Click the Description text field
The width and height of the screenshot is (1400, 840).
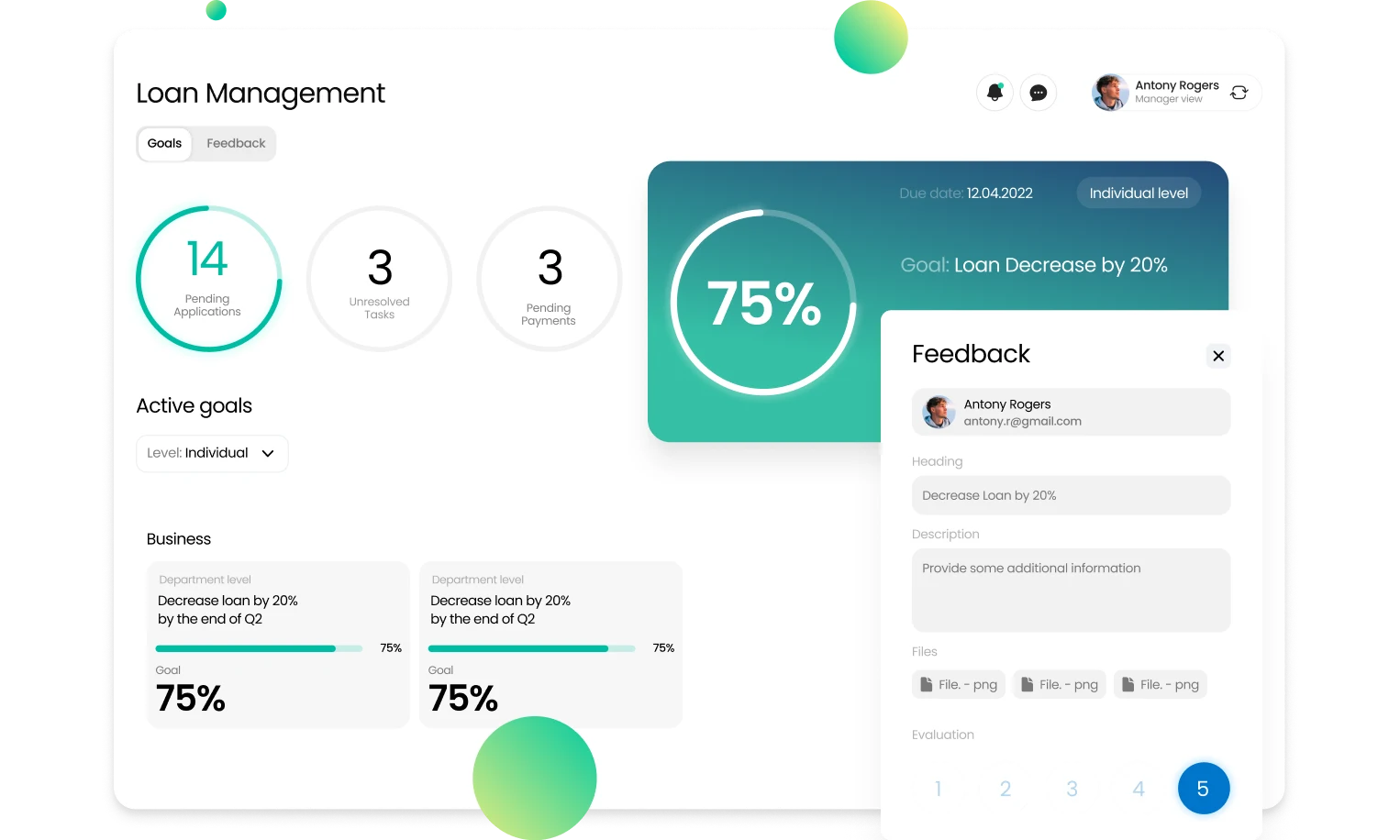[x=1071, y=590]
